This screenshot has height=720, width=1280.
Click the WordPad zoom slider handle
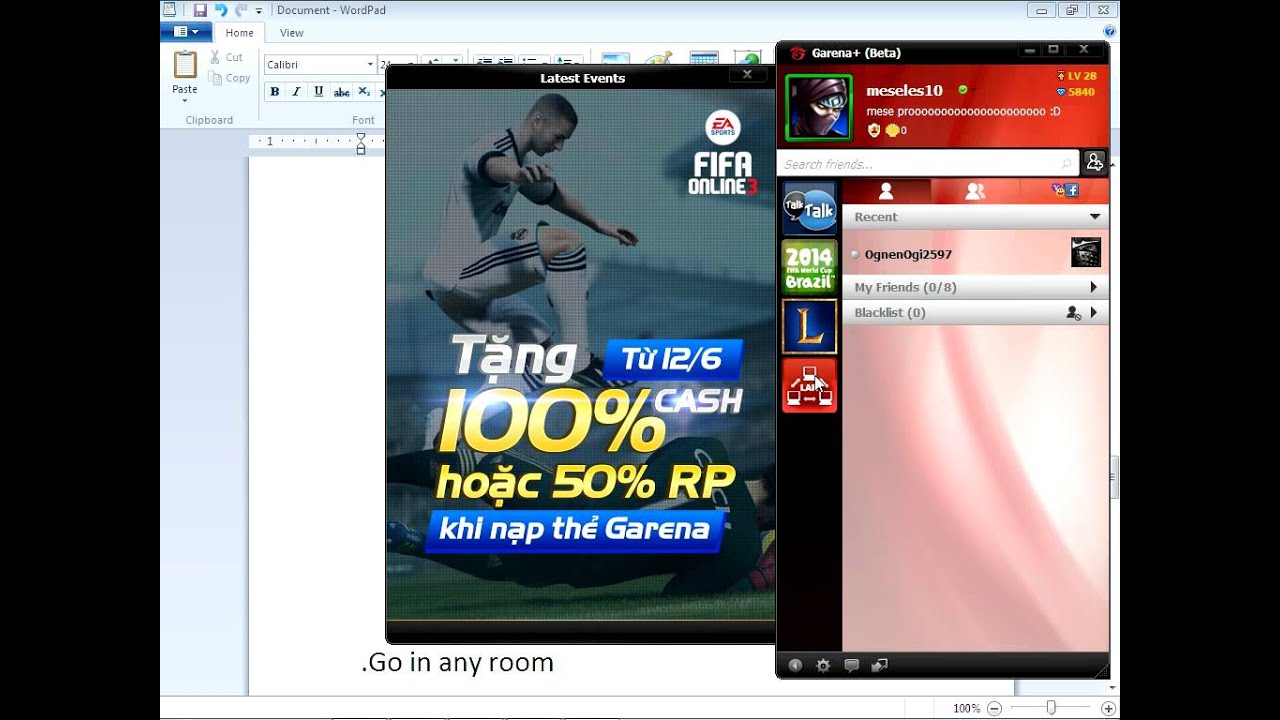pyautogui.click(x=1050, y=708)
